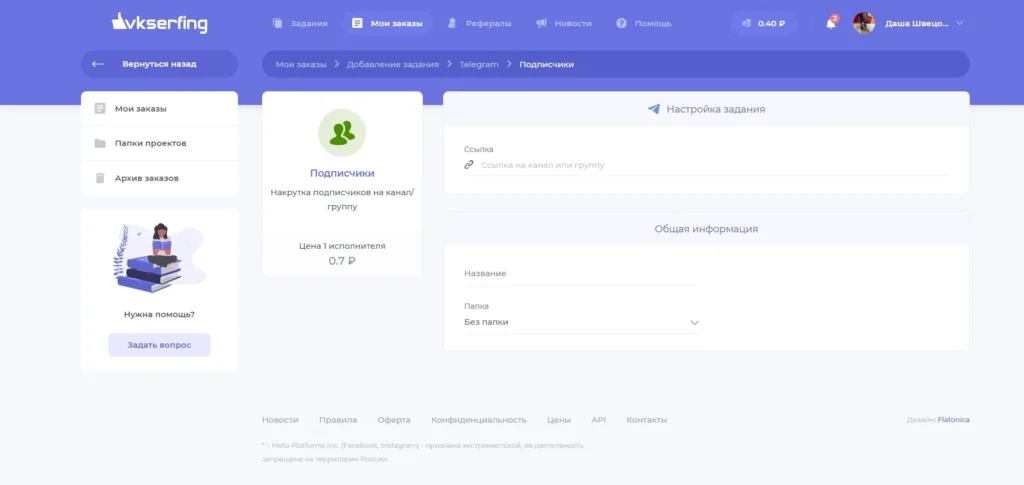Open the Правила footer link

click(338, 420)
